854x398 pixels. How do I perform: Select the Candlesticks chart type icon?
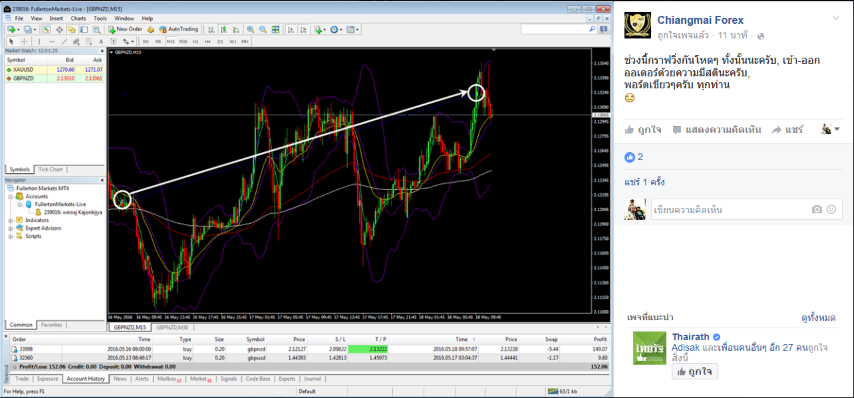pos(224,29)
